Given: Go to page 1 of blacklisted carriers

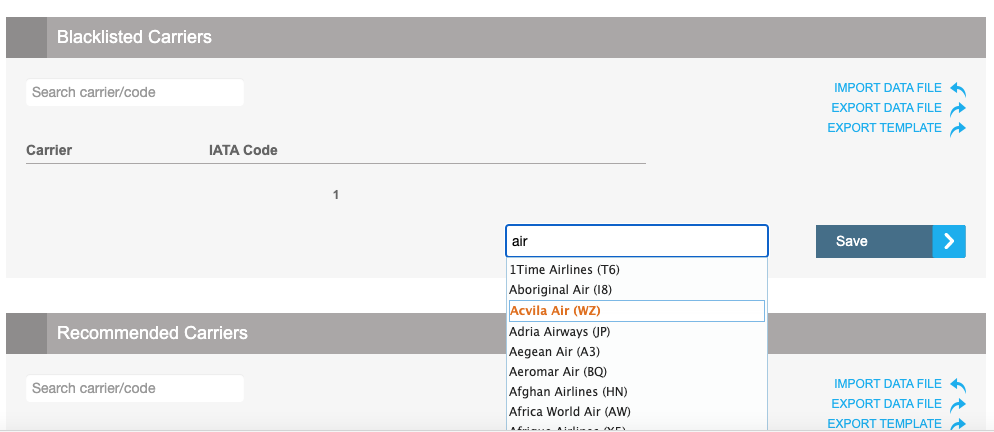Looking at the screenshot, I should point(336,195).
